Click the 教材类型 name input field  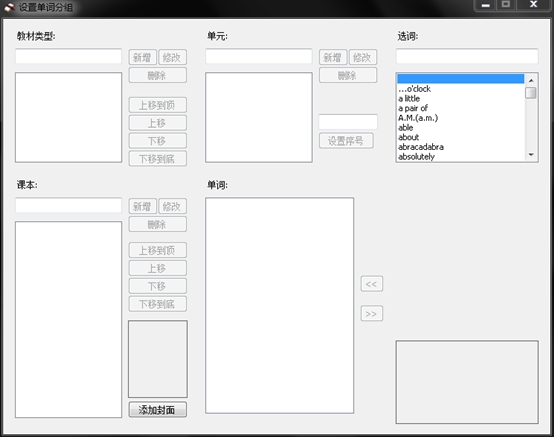click(69, 57)
